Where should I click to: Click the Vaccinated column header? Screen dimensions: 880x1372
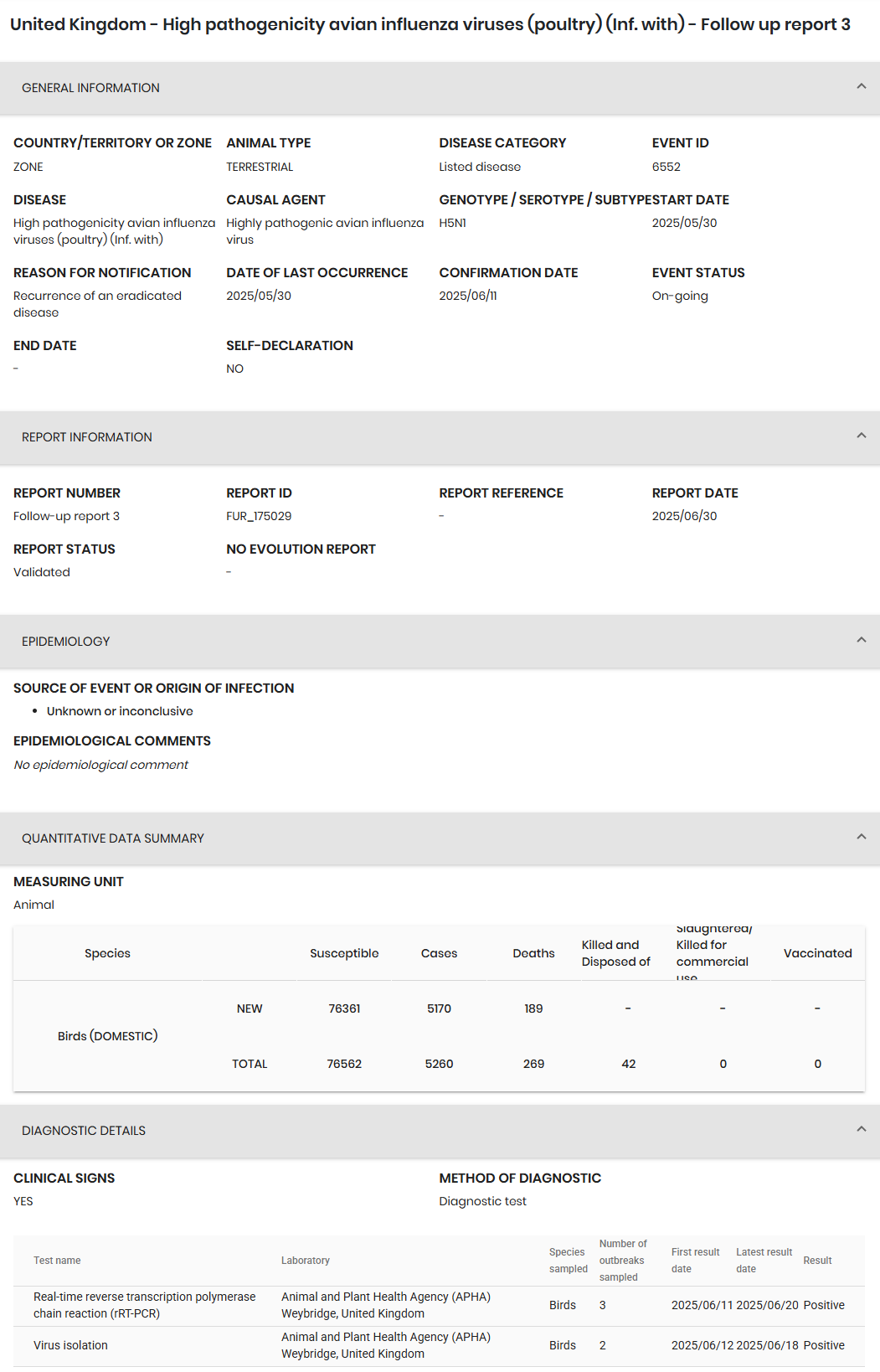pos(818,953)
